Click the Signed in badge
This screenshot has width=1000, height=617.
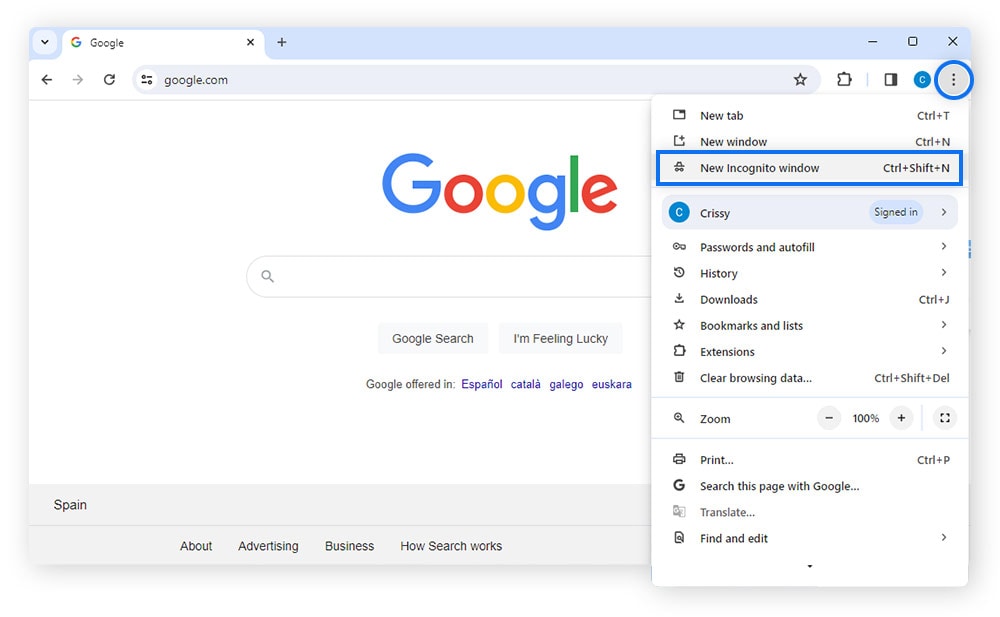[895, 212]
